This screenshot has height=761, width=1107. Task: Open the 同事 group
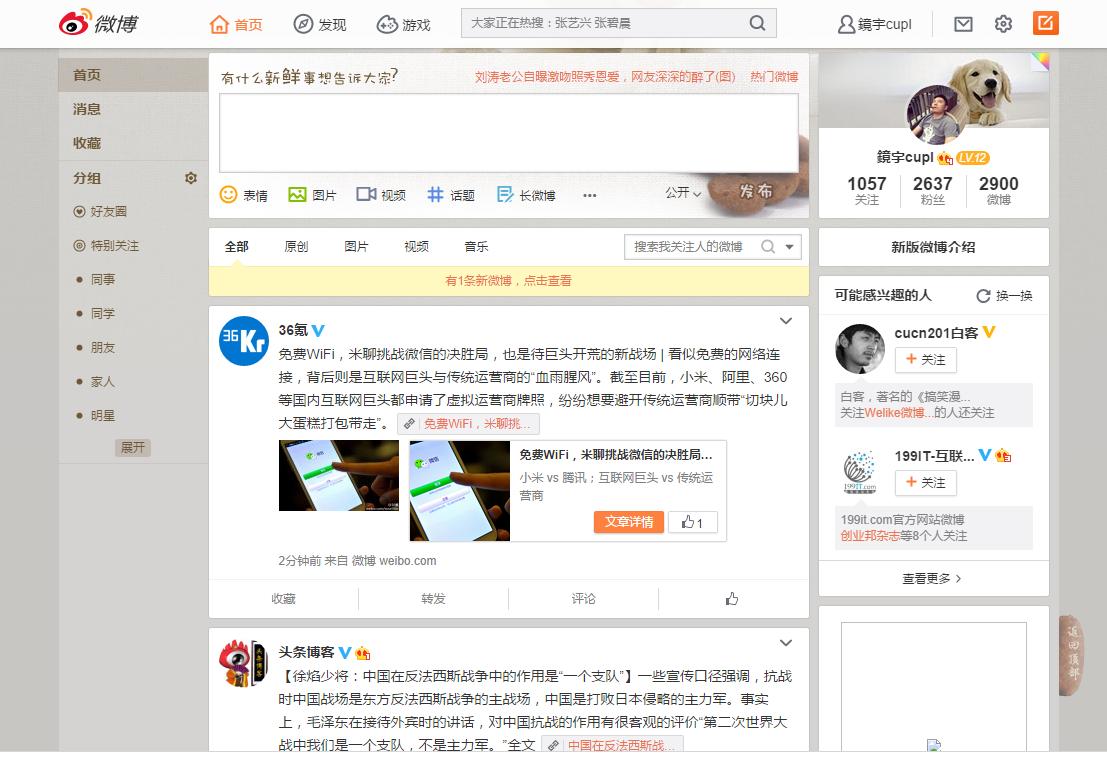point(95,280)
